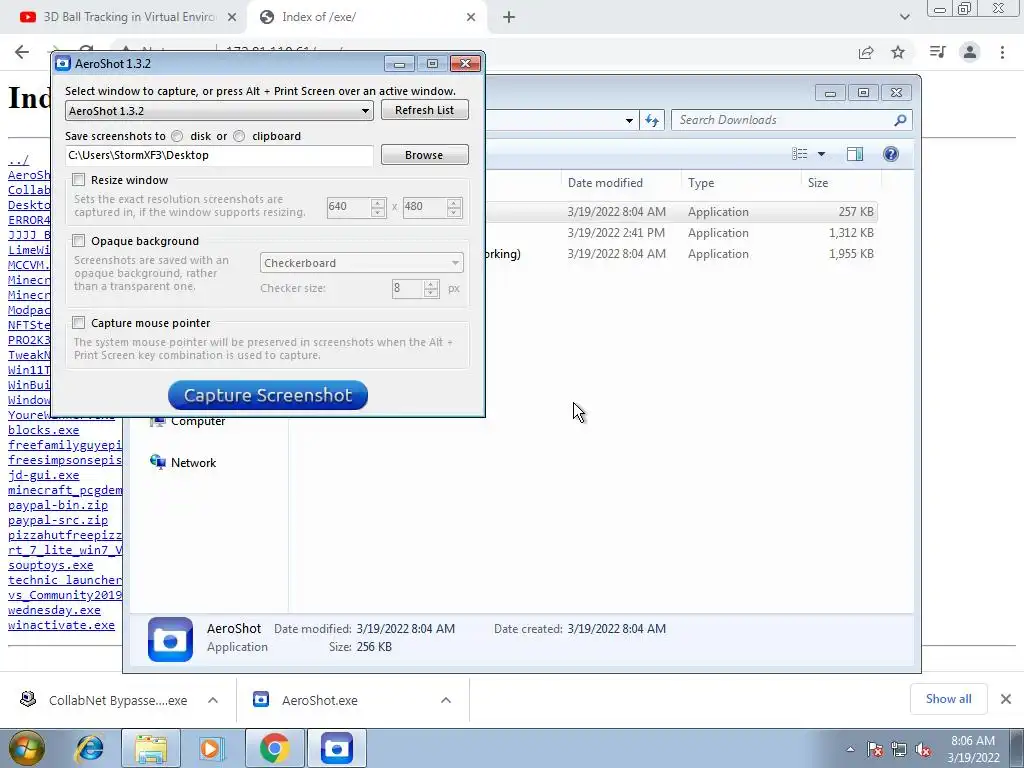
Task: Open the paypal-src.zip link
Action: tap(58, 520)
